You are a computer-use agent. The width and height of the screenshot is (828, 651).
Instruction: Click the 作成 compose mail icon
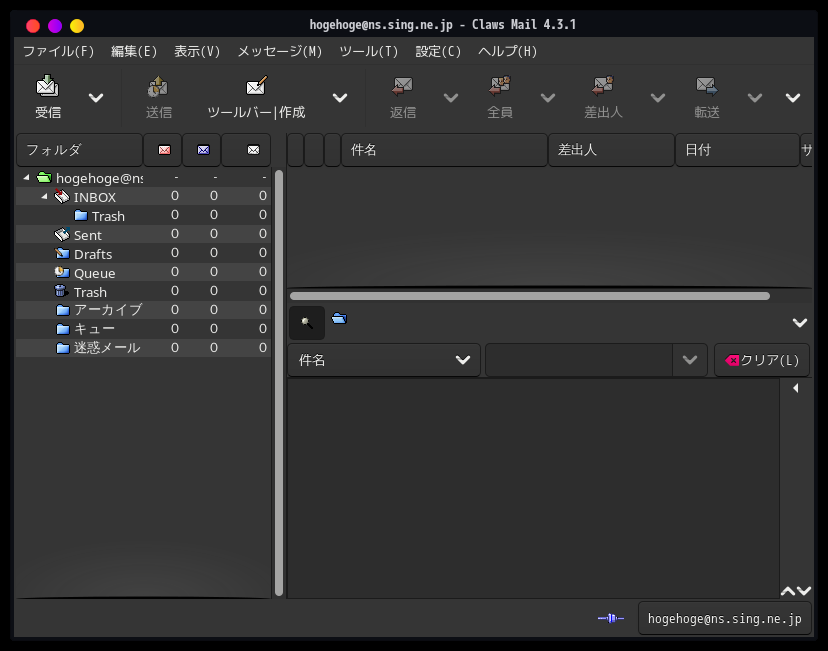[257, 86]
